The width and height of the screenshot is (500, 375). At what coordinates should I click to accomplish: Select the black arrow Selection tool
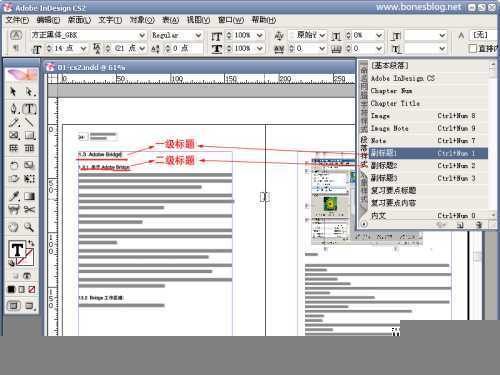pos(13,91)
